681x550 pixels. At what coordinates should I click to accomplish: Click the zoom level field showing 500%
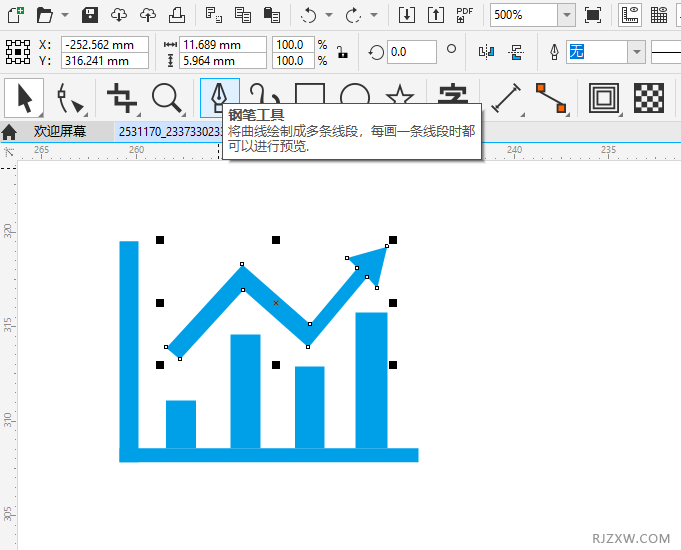tap(524, 15)
